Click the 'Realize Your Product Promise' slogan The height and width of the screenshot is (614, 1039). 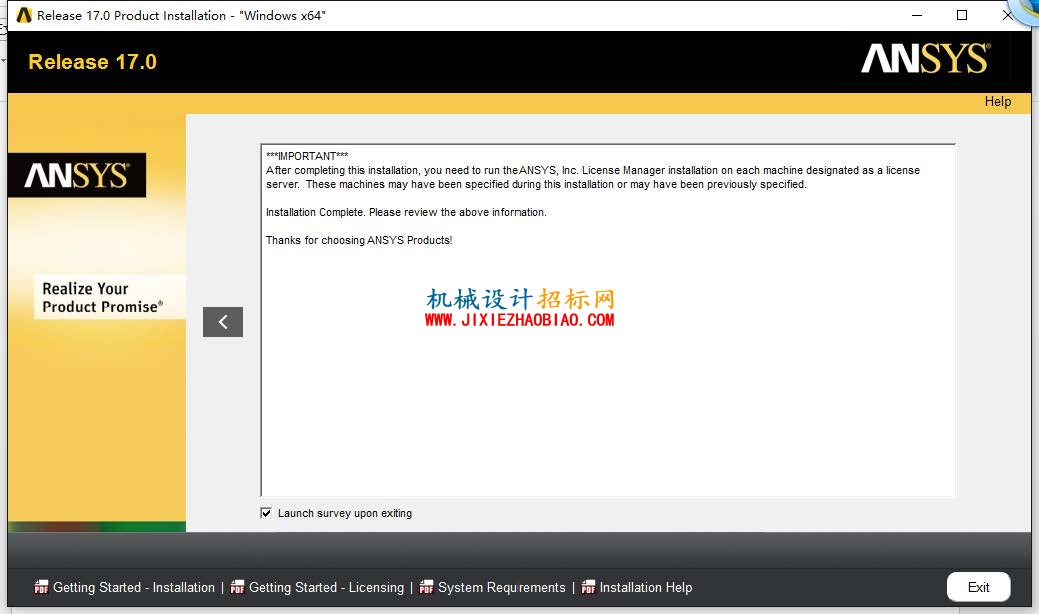[x=103, y=297]
